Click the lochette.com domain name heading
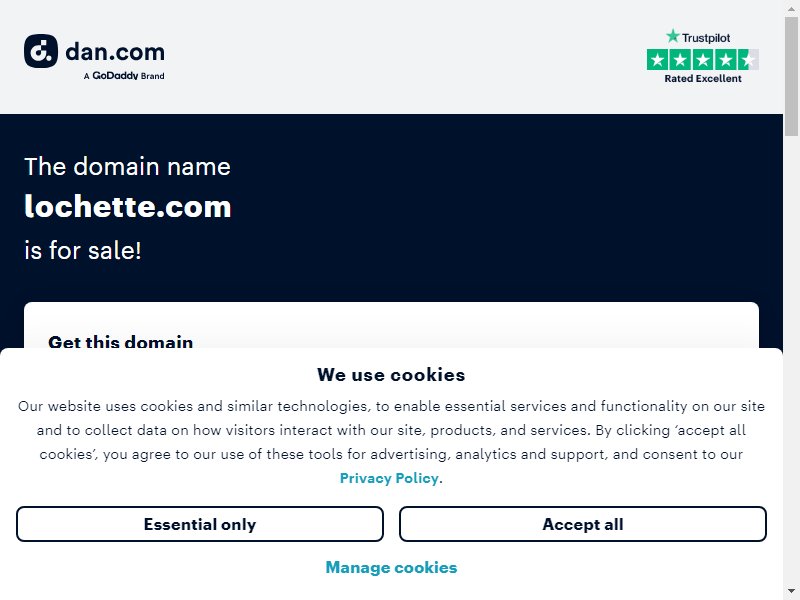The width and height of the screenshot is (800, 600). click(128, 207)
